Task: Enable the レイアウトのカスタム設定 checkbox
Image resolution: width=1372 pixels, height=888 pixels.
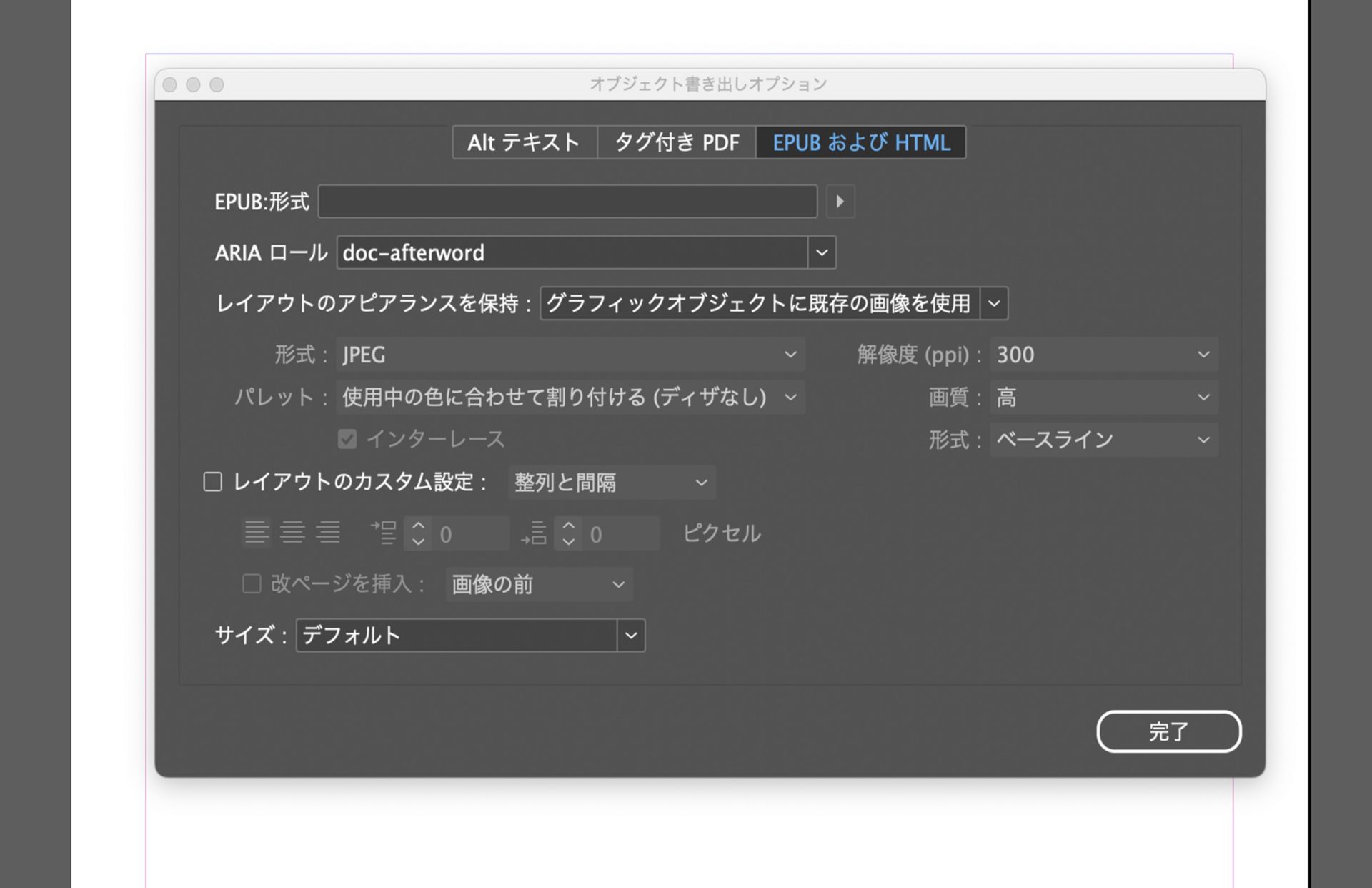Action: coord(212,483)
